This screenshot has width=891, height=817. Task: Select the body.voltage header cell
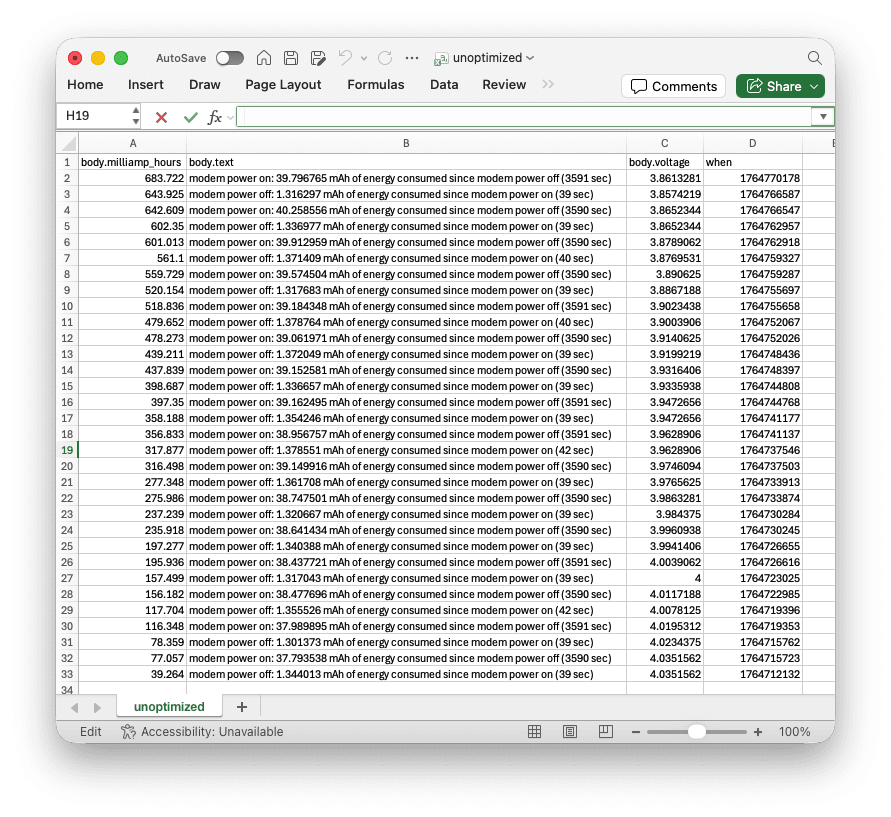pos(665,162)
